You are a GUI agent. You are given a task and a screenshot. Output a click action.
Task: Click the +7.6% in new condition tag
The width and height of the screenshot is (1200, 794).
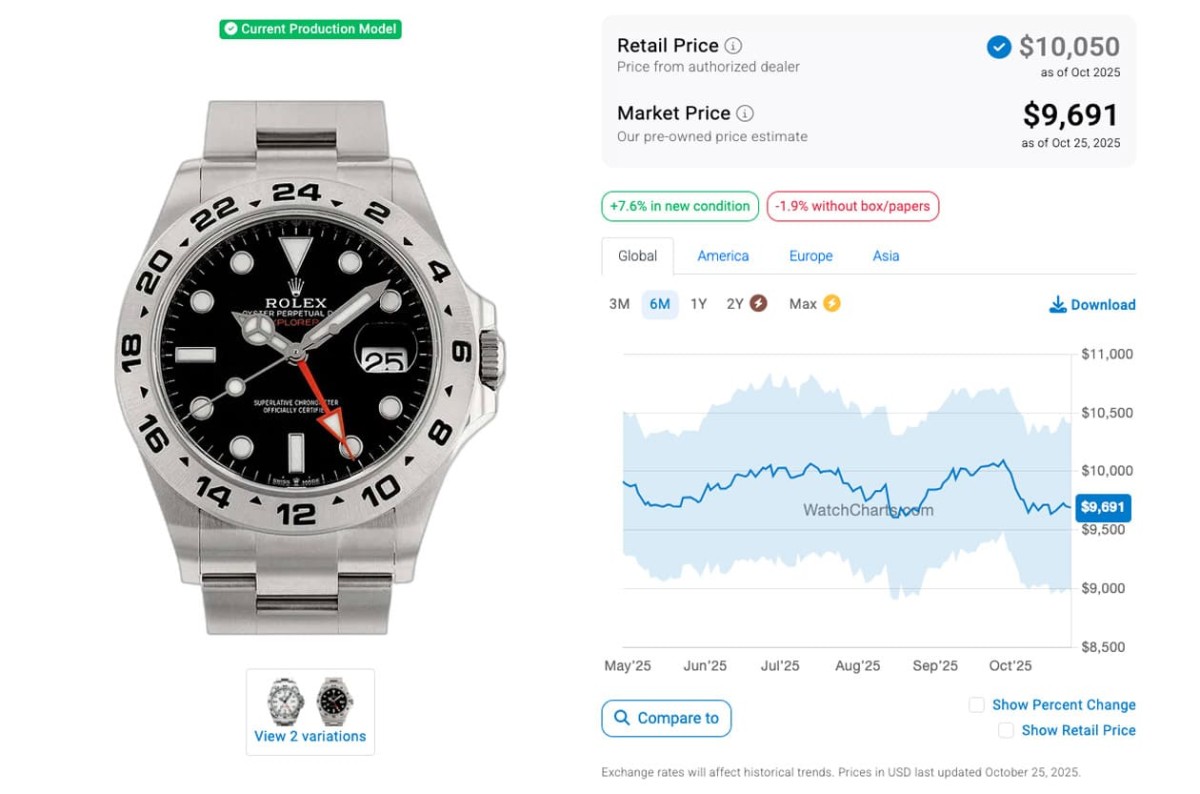click(680, 207)
